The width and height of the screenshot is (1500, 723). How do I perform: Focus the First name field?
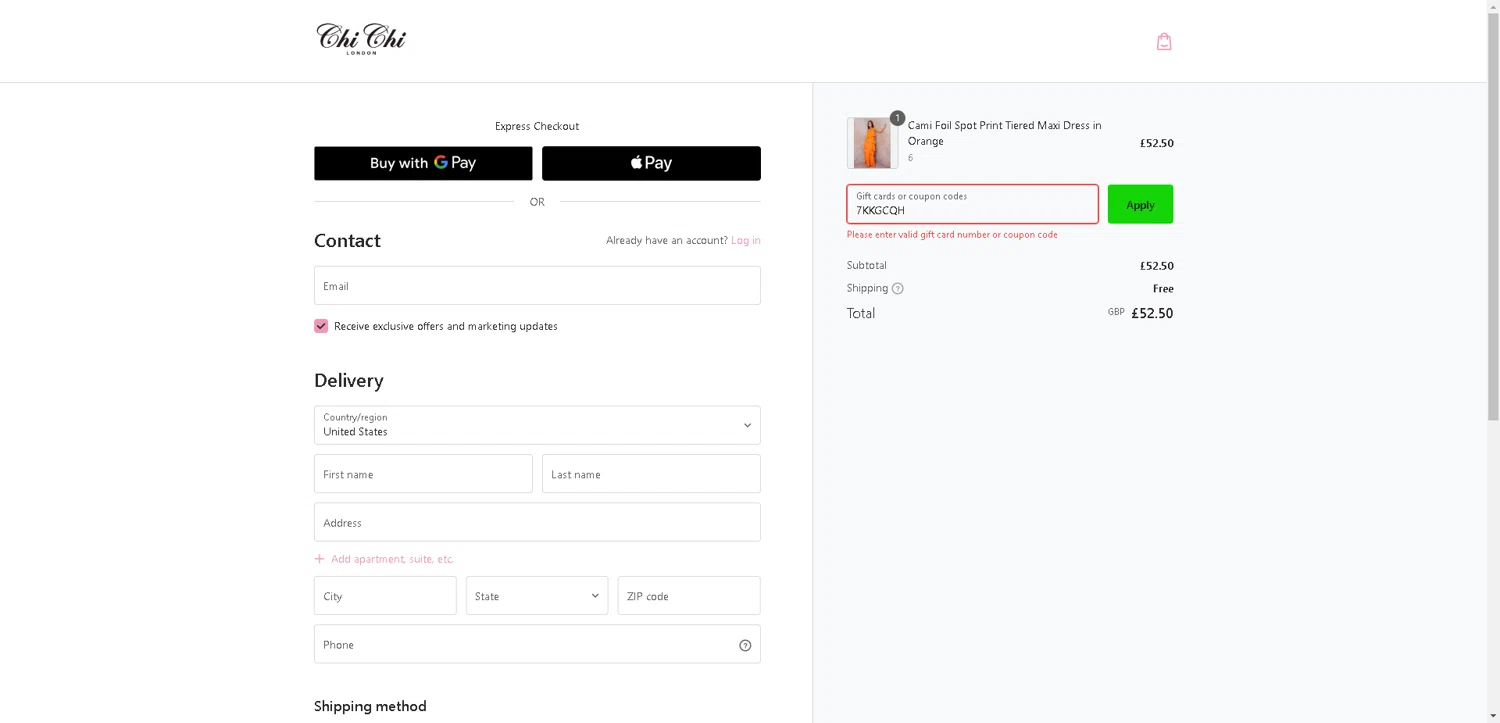[x=423, y=474]
